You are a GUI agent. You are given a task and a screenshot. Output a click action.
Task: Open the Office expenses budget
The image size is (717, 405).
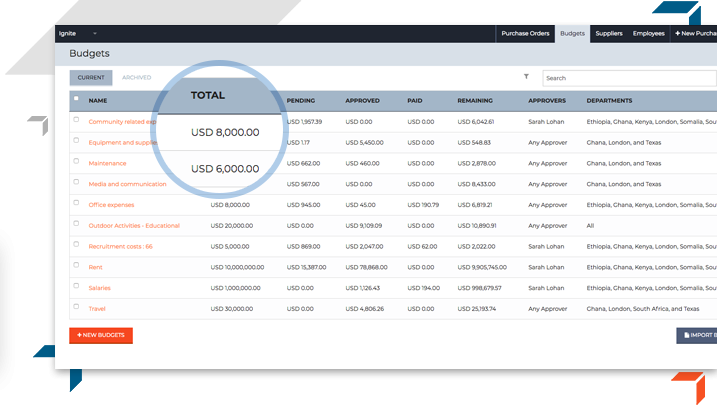coord(111,205)
